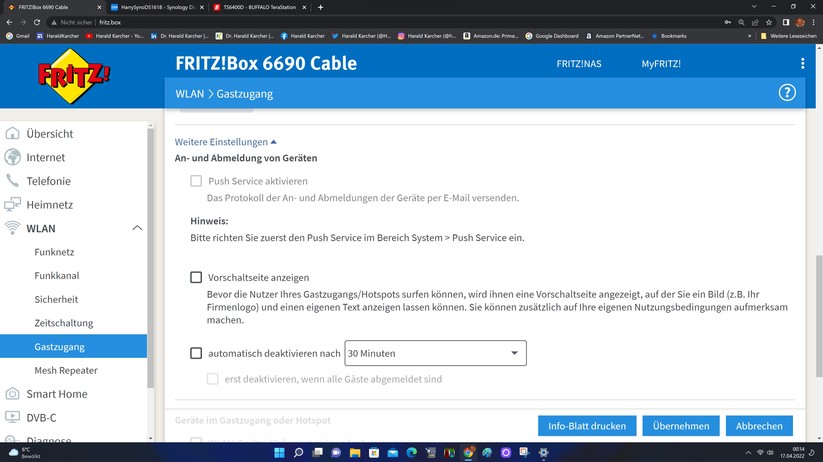Image resolution: width=823 pixels, height=462 pixels.
Task: Click the Telefonie phone icon
Action: click(x=12, y=181)
